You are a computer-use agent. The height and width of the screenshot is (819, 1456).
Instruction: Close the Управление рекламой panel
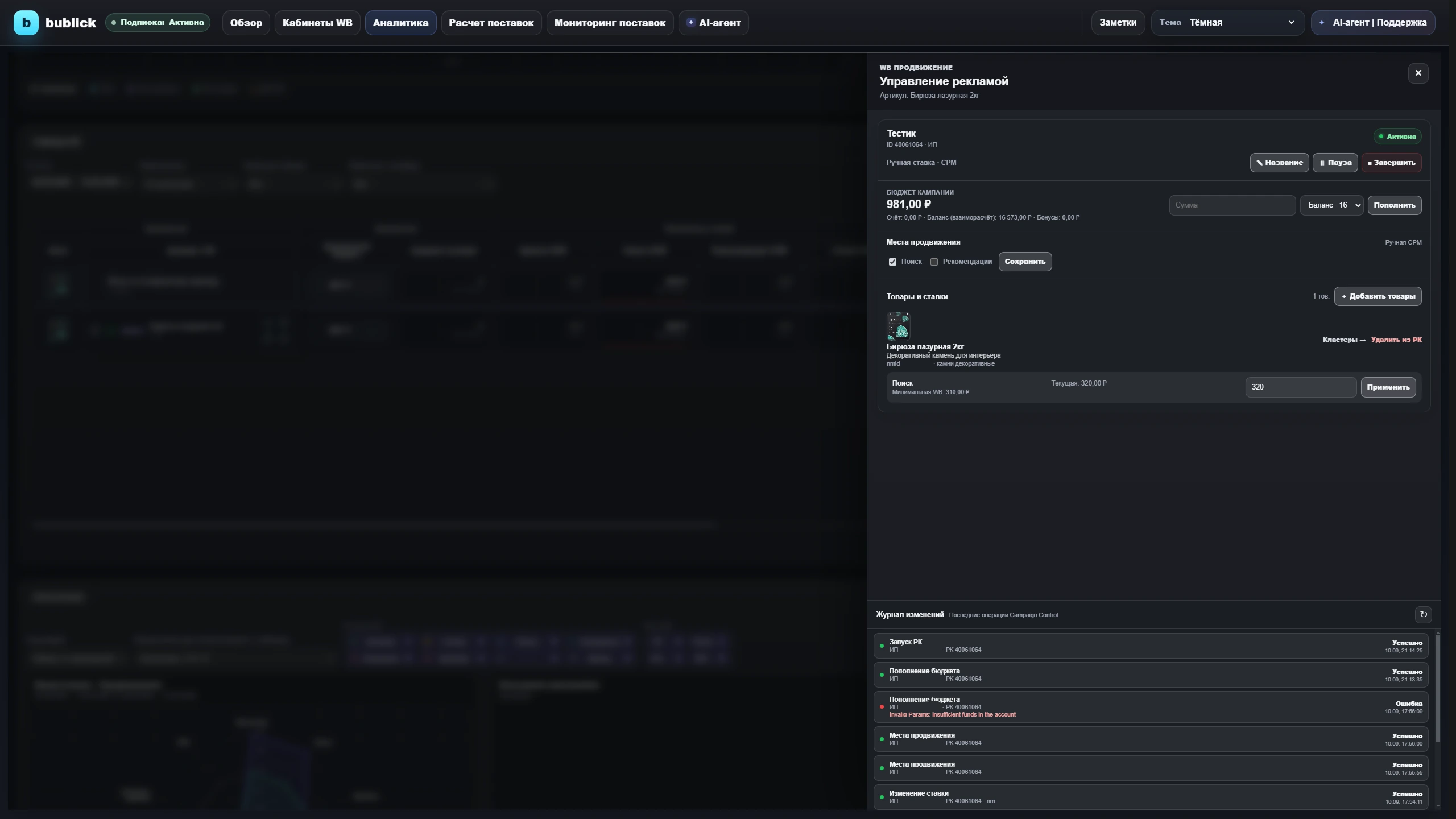pyautogui.click(x=1418, y=73)
